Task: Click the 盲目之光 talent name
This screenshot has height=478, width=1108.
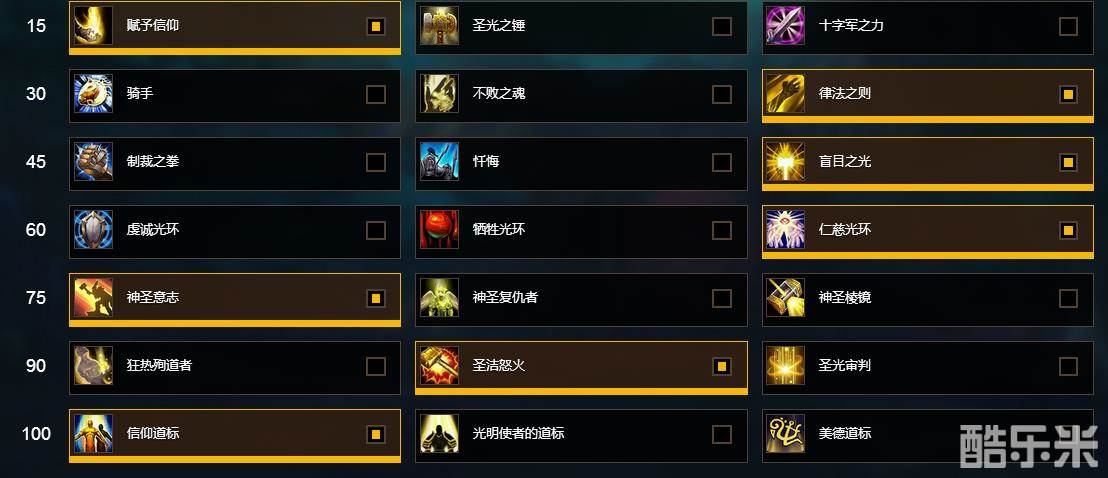Action: (844, 161)
